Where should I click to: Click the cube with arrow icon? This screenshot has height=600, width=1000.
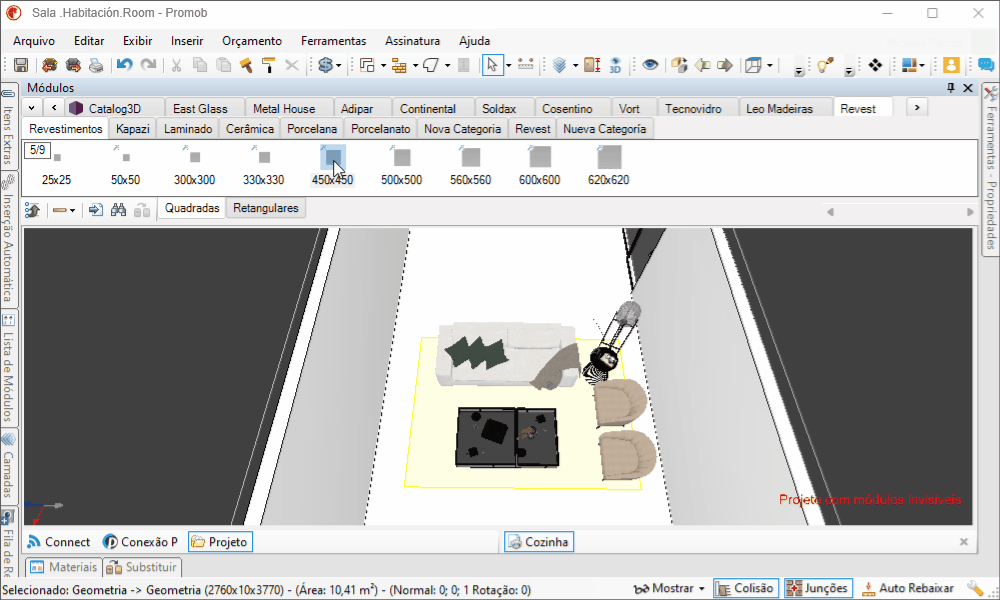pos(679,65)
